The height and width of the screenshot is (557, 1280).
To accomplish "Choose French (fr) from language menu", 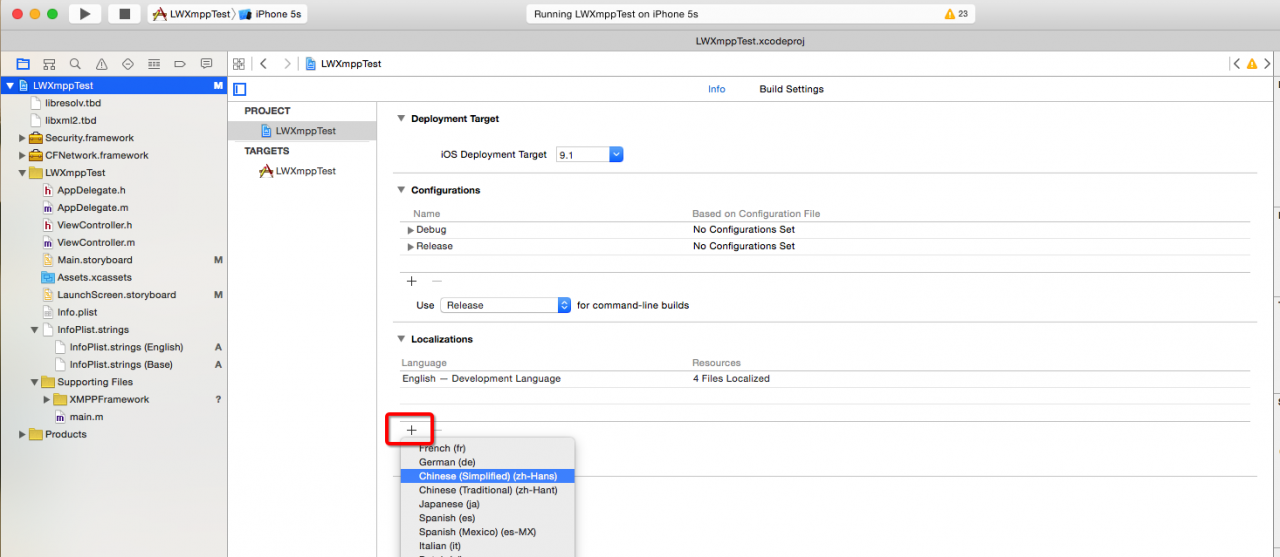I will (488, 448).
